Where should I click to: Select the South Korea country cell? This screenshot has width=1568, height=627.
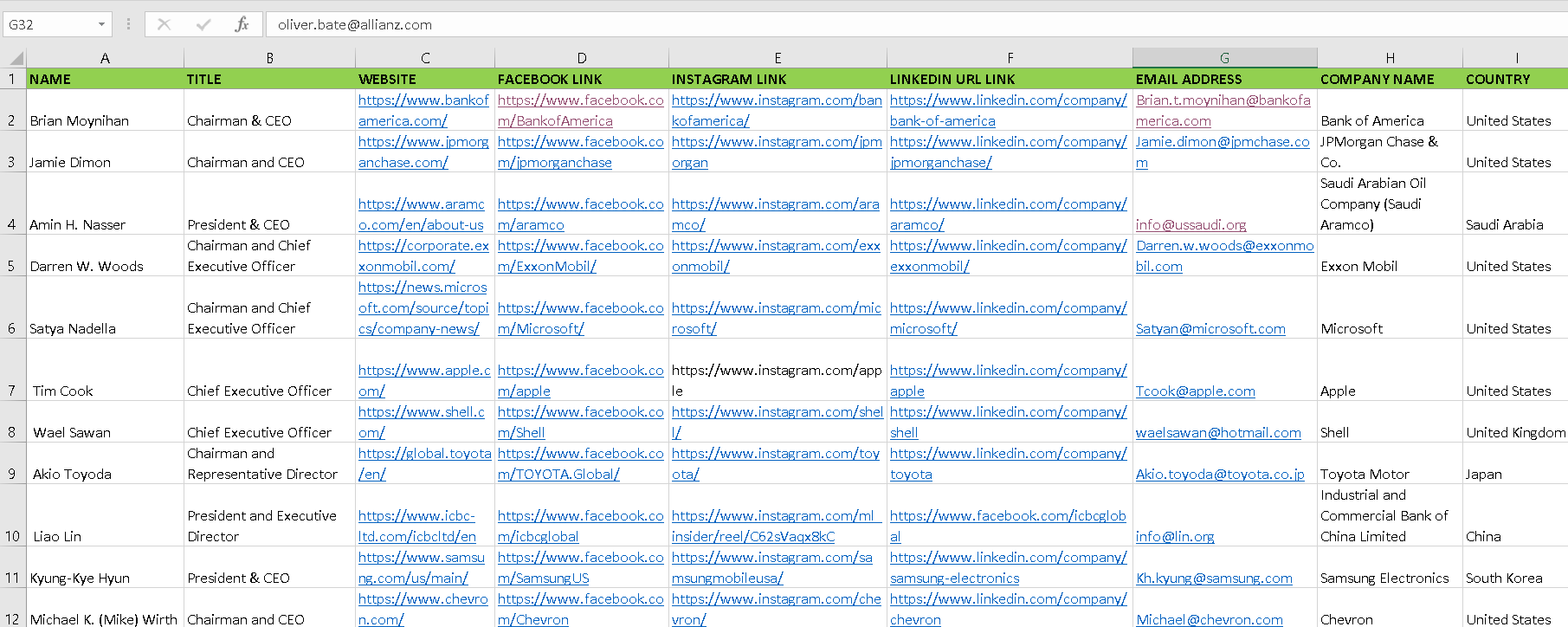pyautogui.click(x=1516, y=567)
